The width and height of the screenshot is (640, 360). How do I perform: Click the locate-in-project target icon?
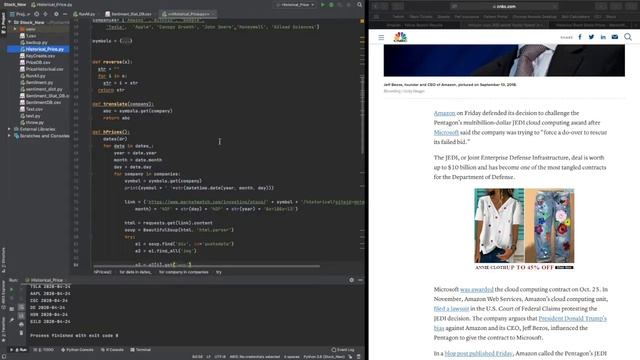point(37,14)
